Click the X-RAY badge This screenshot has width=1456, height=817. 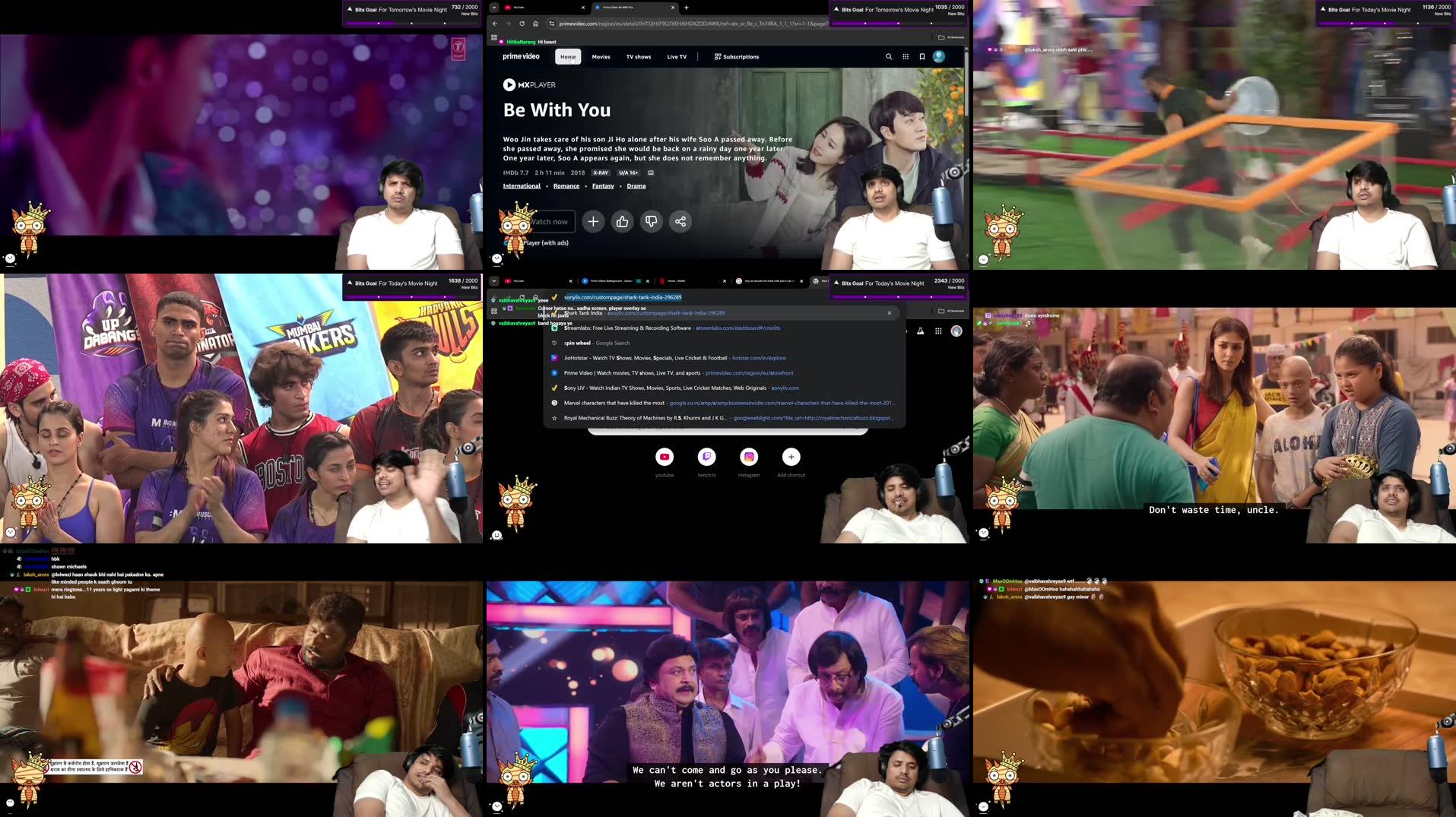tap(601, 173)
